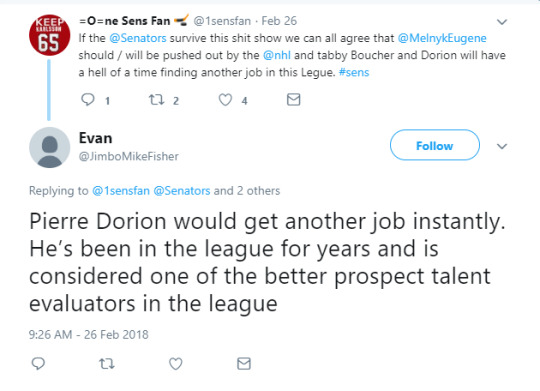540x391 pixels.
Task: Open the tweet options chevron for One Sens Fan
Action: (502, 22)
